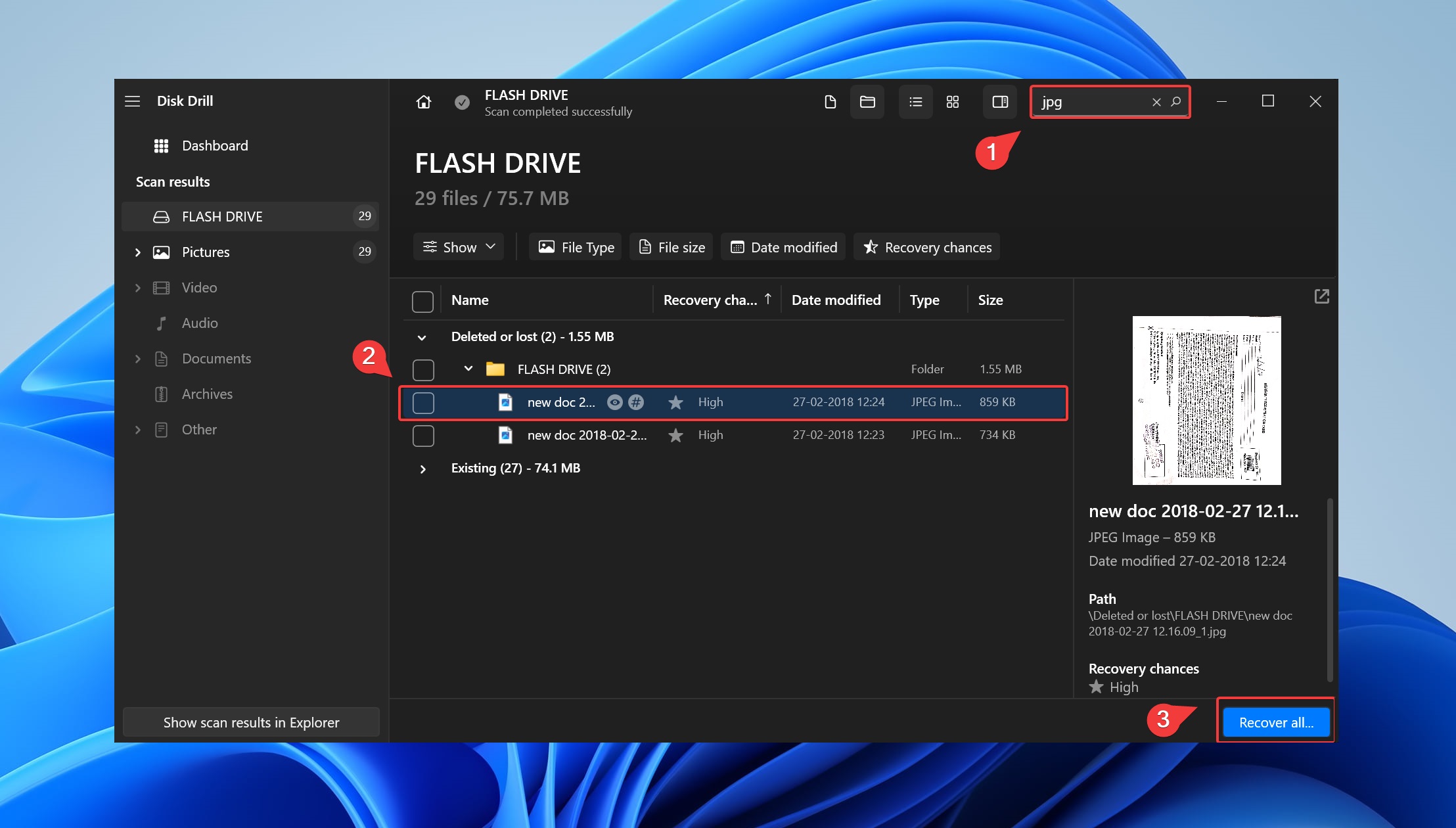
Task: Select the Video category
Action: (x=250, y=288)
